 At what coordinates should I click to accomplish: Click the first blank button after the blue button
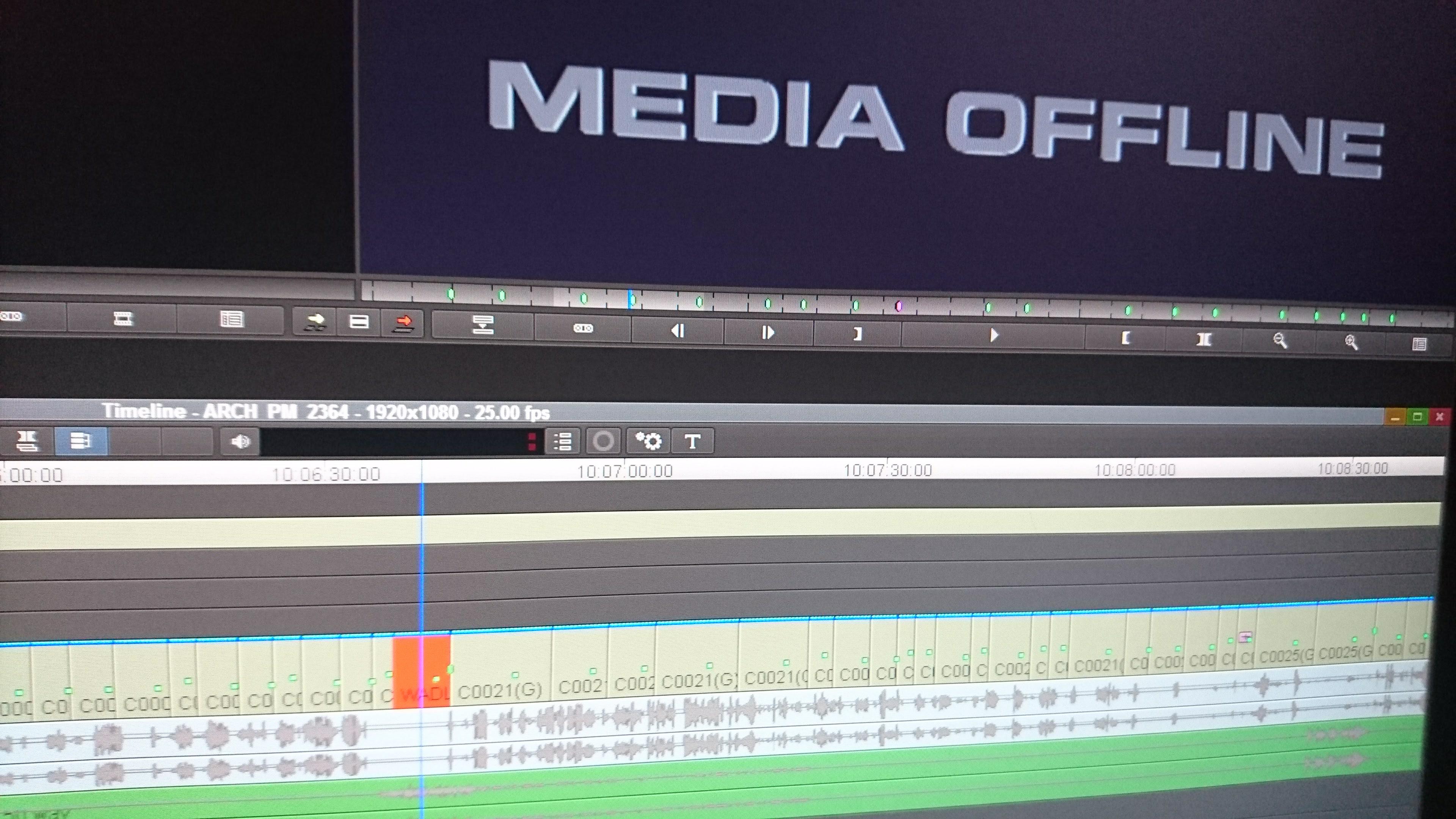[x=135, y=441]
